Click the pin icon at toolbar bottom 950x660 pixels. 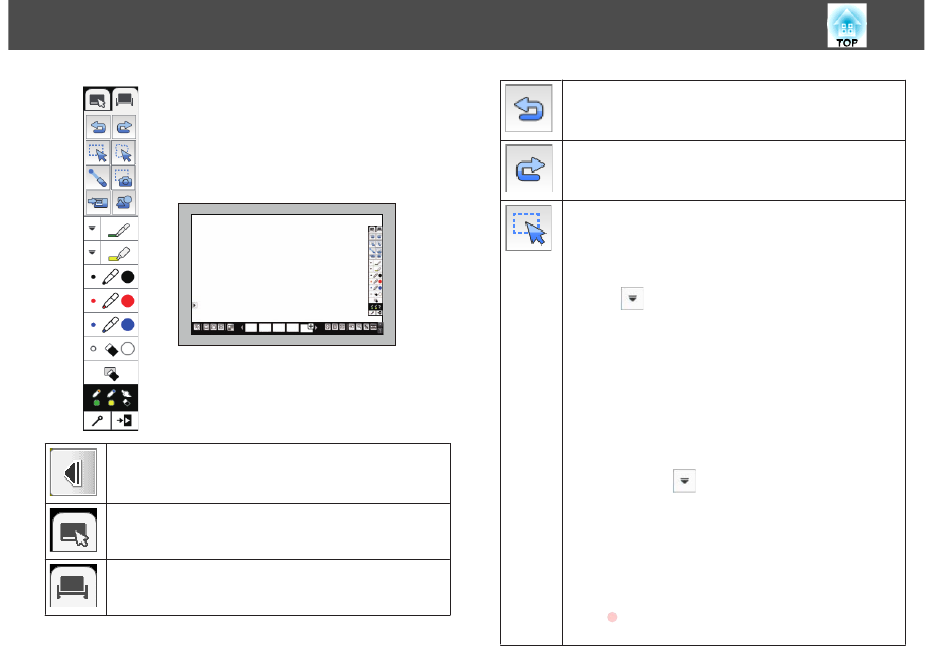coord(98,421)
